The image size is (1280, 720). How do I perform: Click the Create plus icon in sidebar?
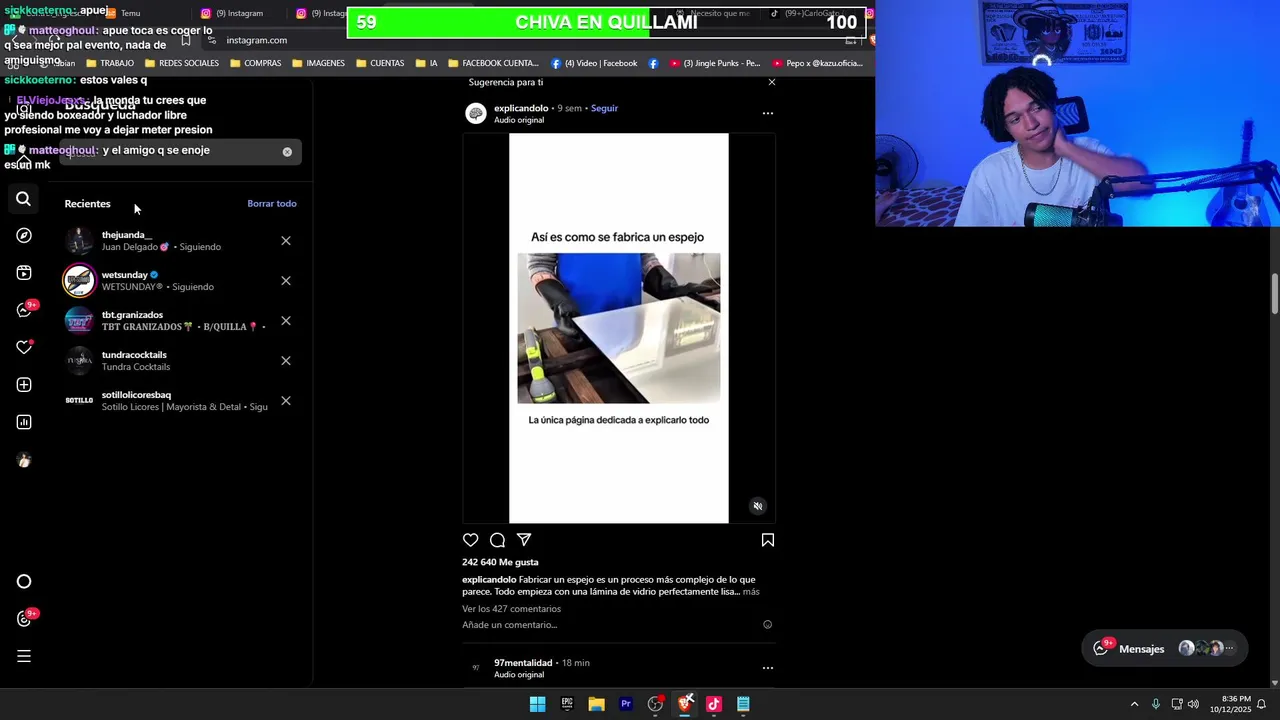(24, 385)
